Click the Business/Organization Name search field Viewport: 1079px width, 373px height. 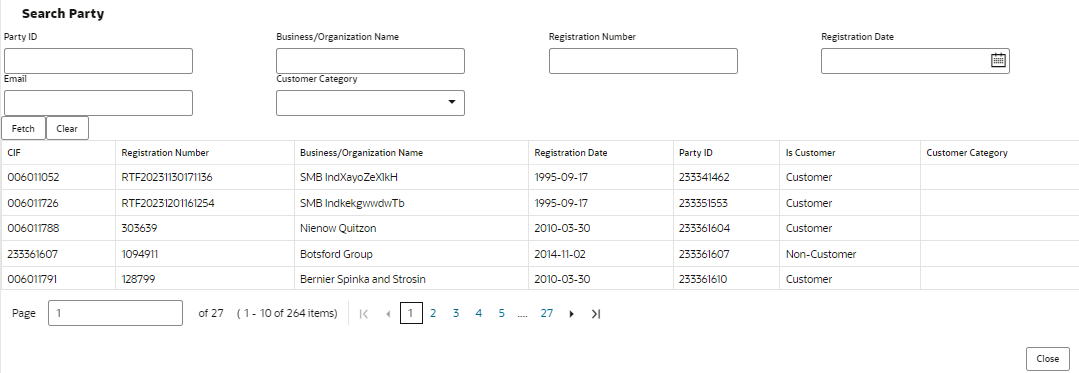pos(370,61)
